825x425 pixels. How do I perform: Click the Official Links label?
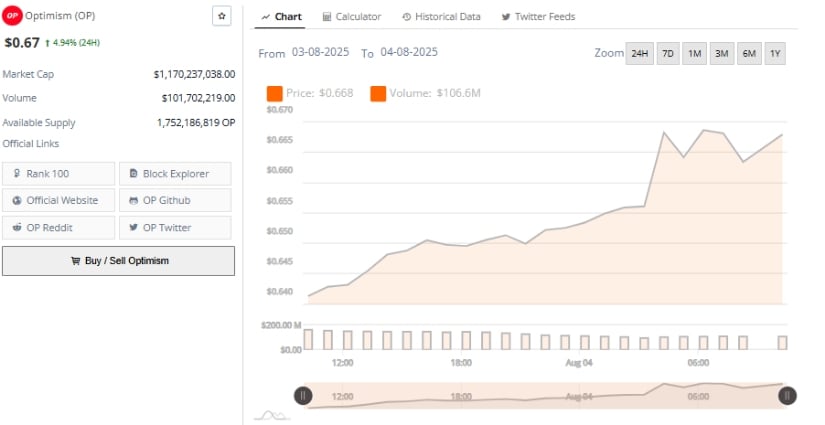31,144
